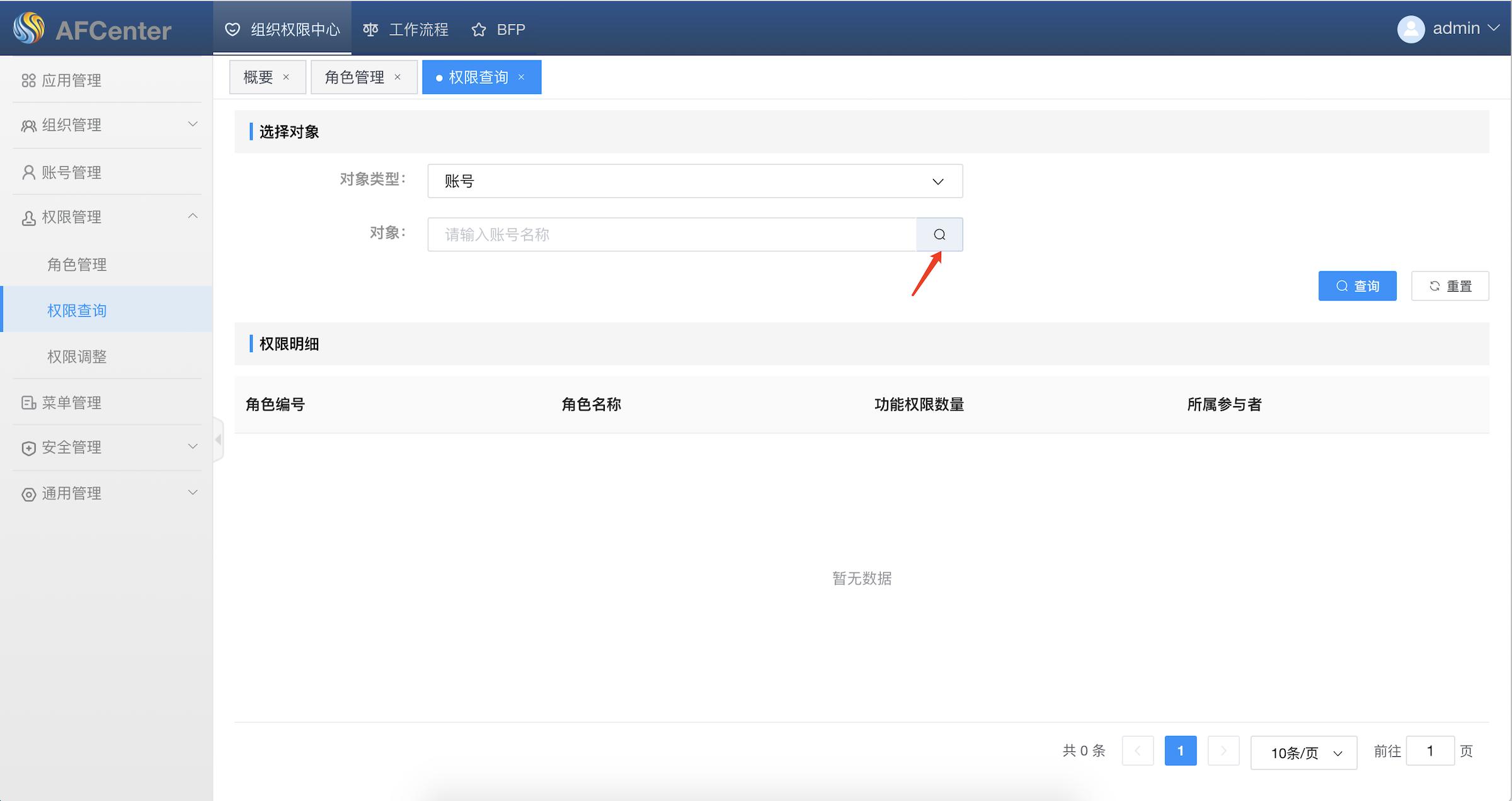Close the 概要 tab
Screen dimensions: 1512x801
click(x=286, y=77)
